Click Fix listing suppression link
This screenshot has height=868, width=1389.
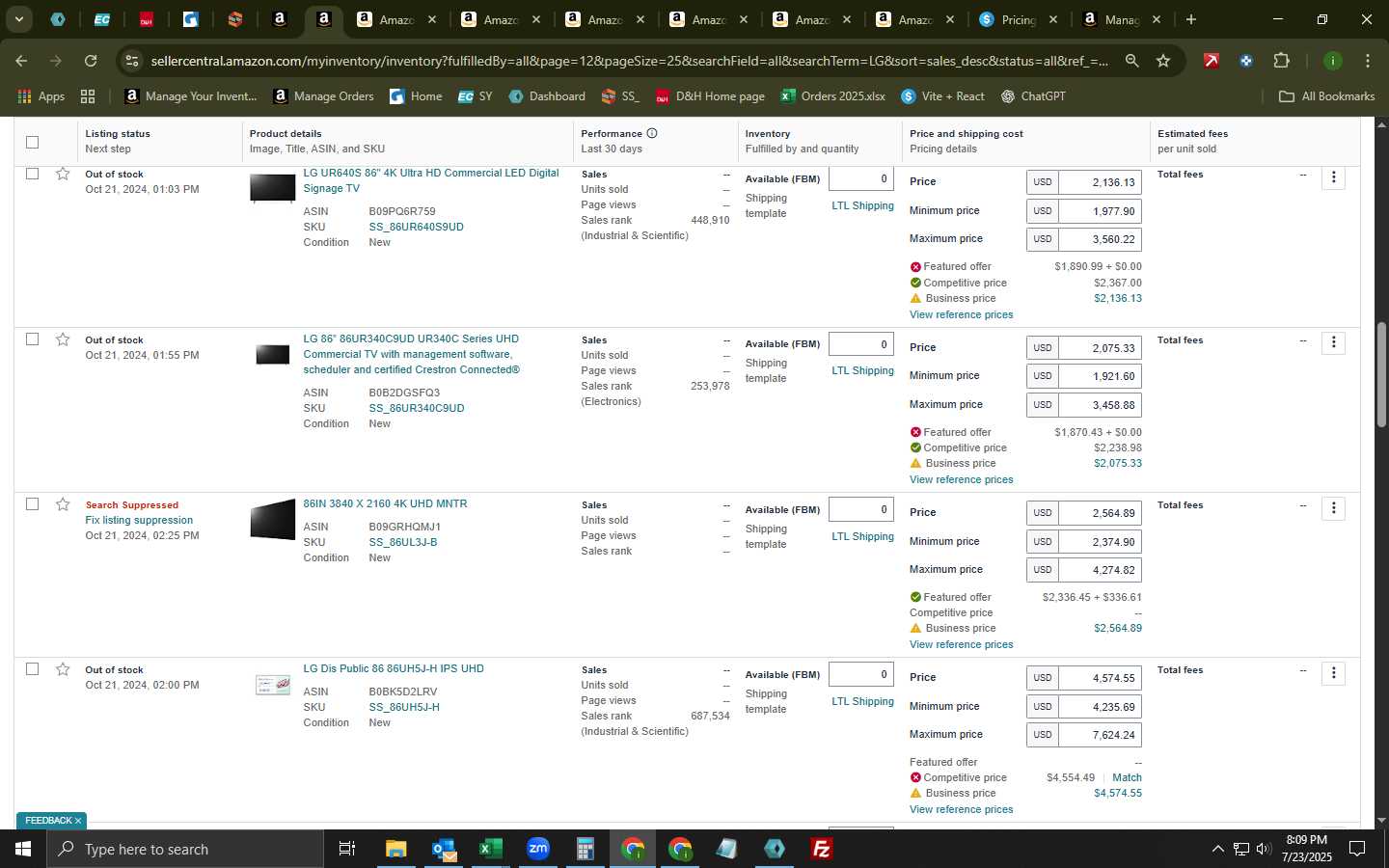(139, 520)
